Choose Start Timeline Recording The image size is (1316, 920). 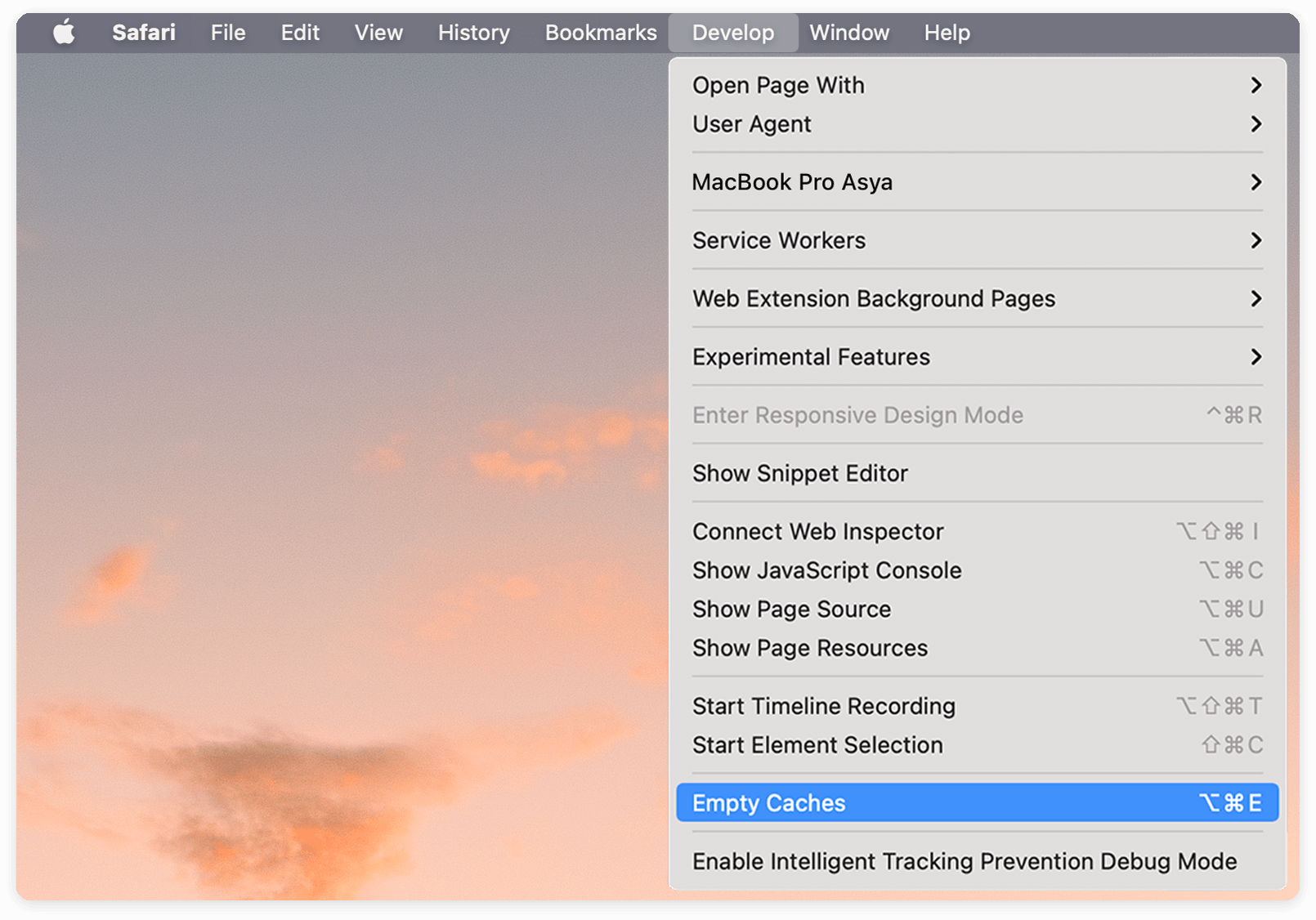coord(978,706)
